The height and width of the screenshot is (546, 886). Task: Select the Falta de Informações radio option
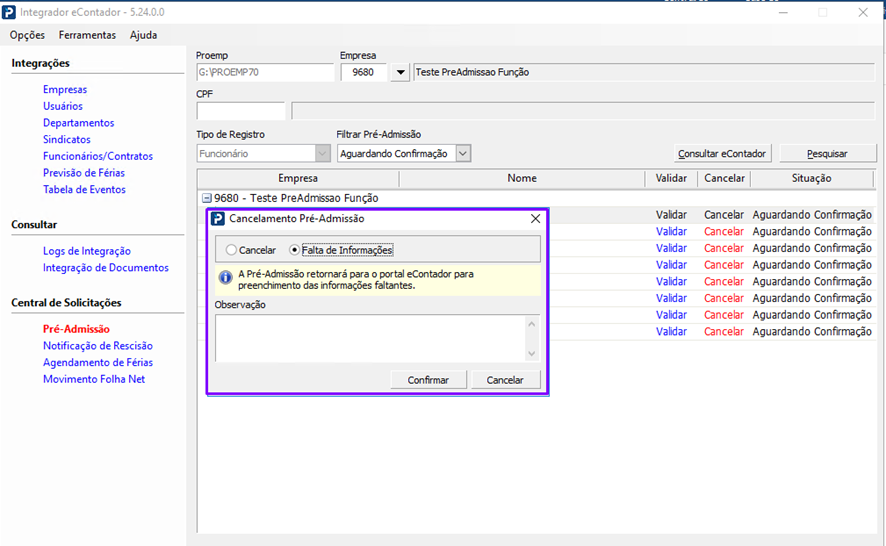click(x=294, y=250)
